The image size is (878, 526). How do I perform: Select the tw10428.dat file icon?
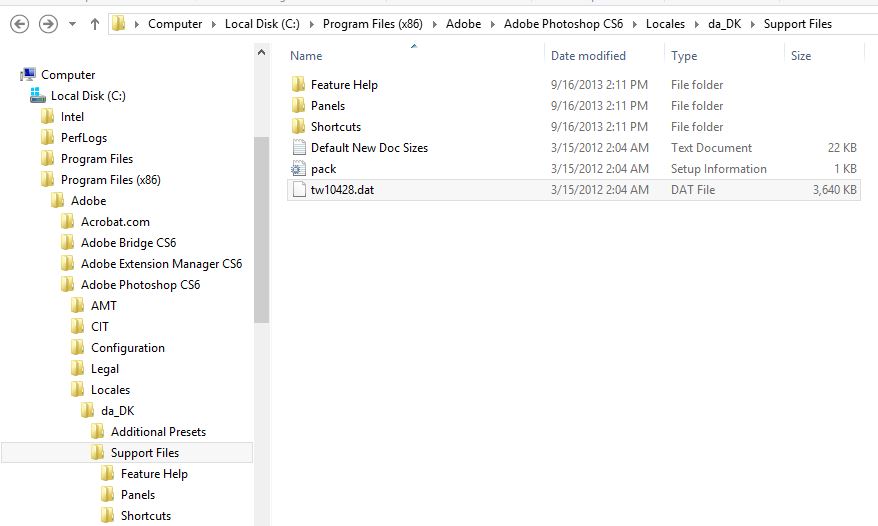click(x=299, y=189)
